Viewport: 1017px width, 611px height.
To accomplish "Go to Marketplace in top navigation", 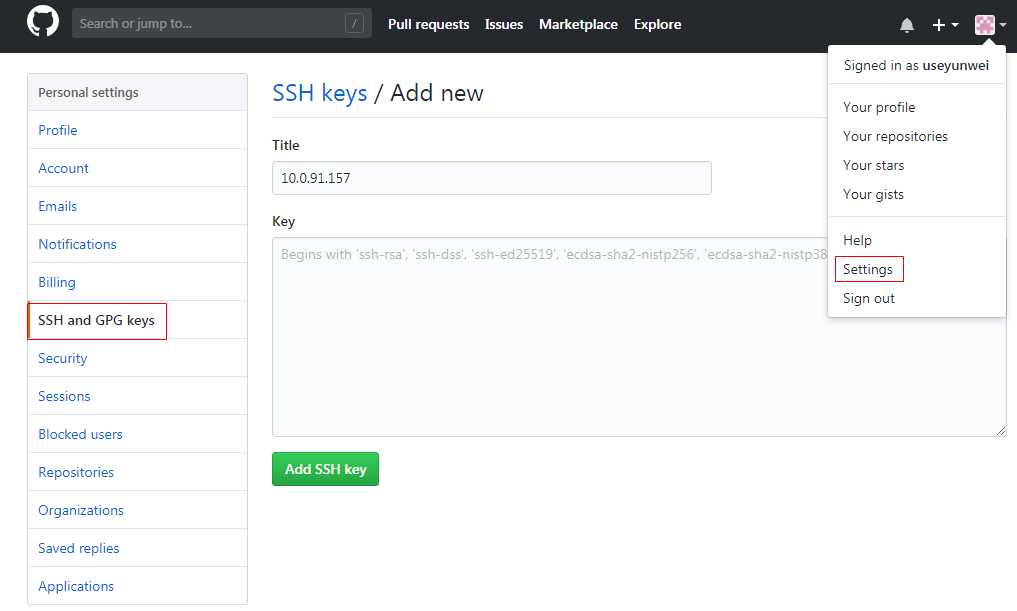I will tap(578, 25).
